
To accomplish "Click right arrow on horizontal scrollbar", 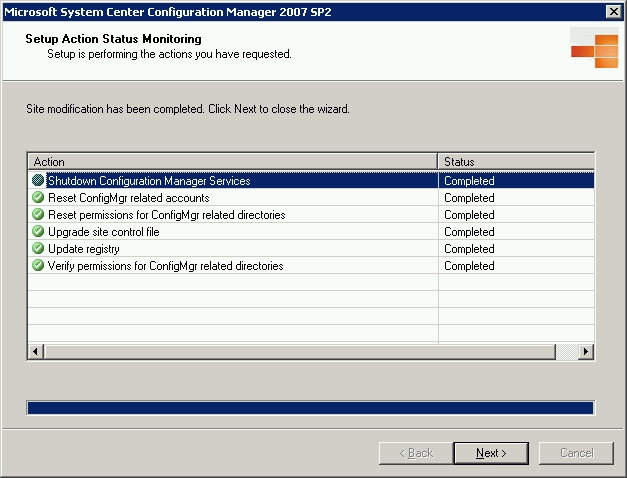I will (586, 352).
